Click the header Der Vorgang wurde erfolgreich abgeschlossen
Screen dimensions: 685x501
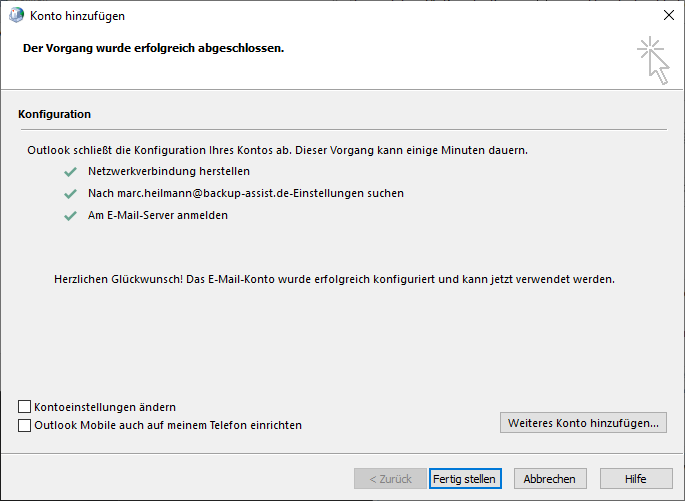click(153, 48)
